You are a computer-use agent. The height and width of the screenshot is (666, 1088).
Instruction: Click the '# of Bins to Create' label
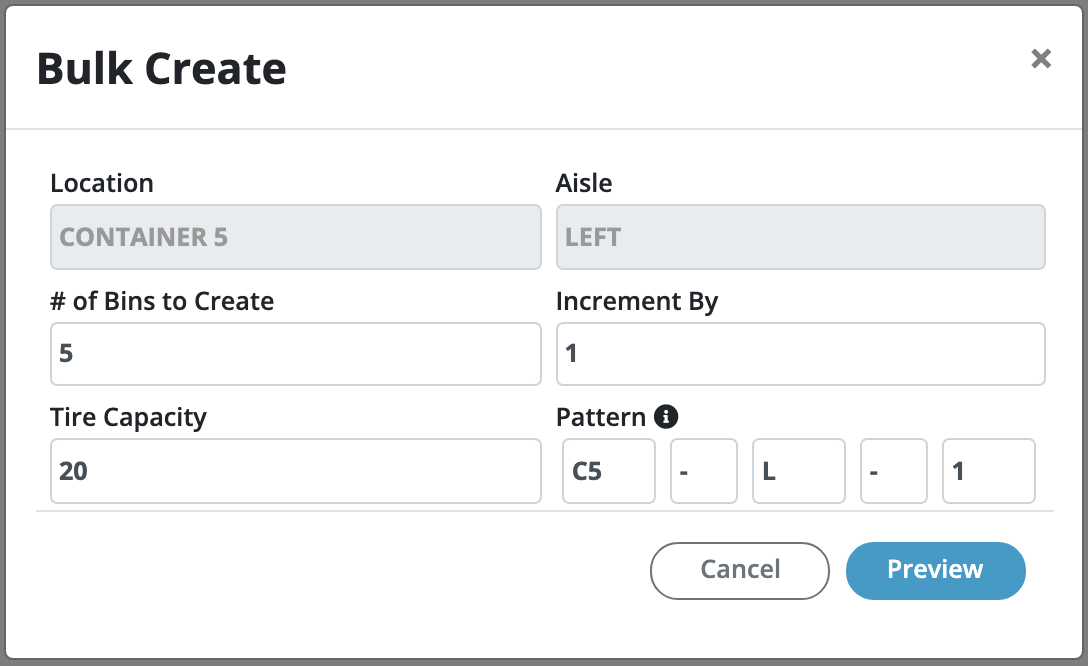pyautogui.click(x=162, y=301)
